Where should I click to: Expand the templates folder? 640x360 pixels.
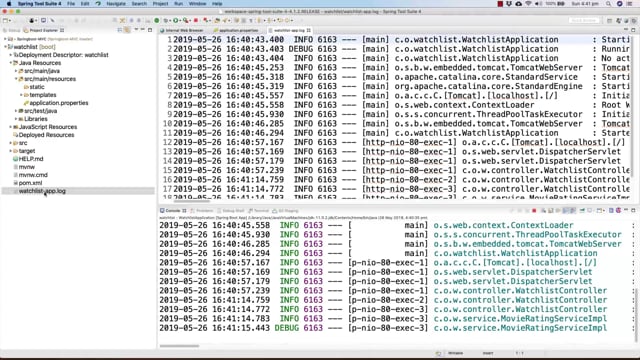(x=21, y=95)
